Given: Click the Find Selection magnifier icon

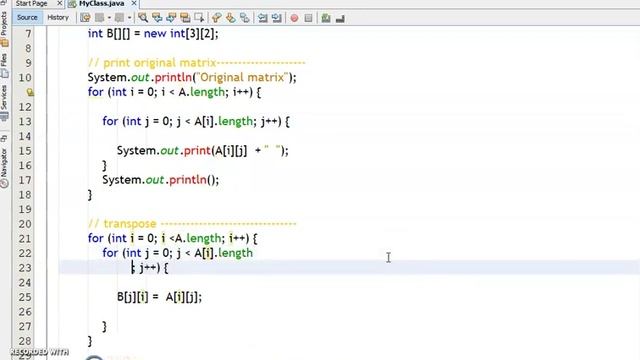Looking at the screenshot, I should pyautogui.click(x=143, y=18).
